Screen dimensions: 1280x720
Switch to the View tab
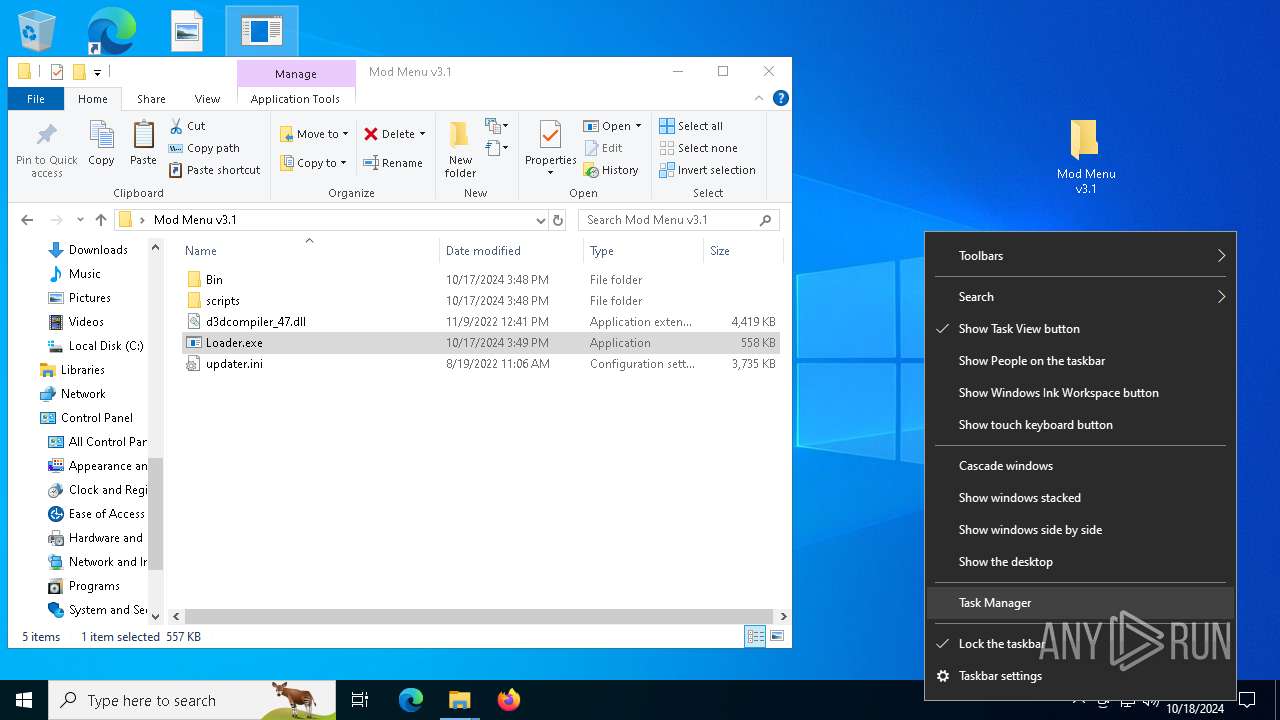(207, 99)
